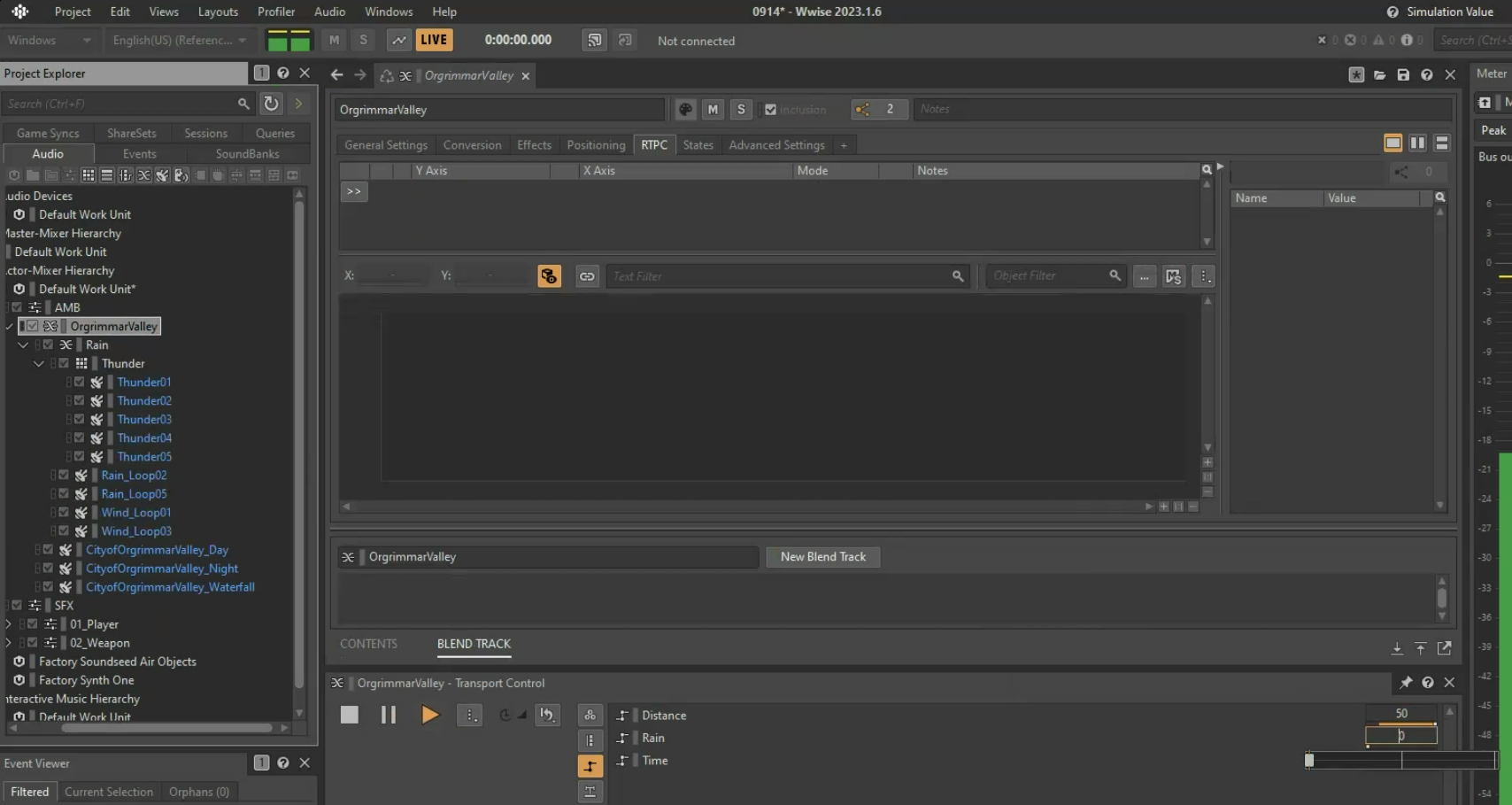Switch to ShareSets tab
The image size is (1512, 805).
coord(132,133)
